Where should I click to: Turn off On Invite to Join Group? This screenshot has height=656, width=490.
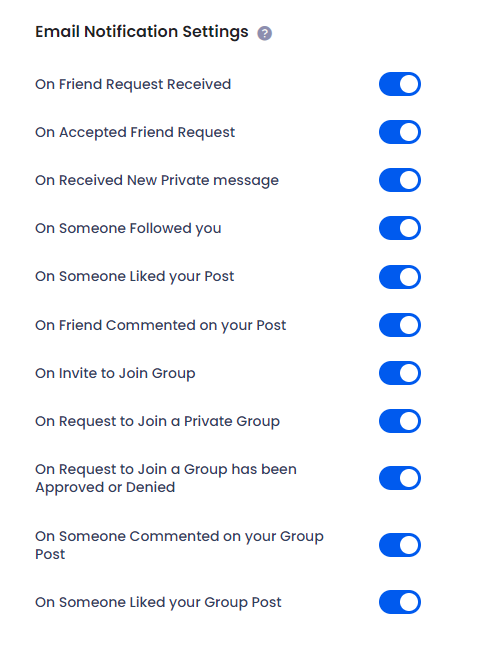coord(400,373)
